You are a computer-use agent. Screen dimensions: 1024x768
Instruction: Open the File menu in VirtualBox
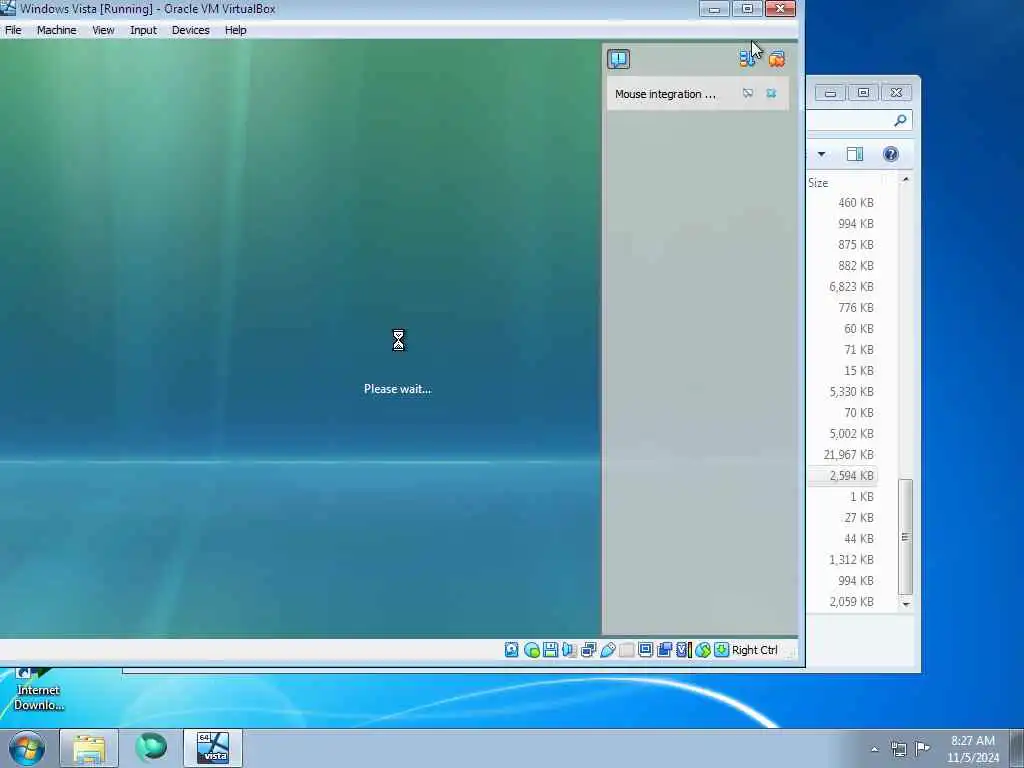coord(13,30)
